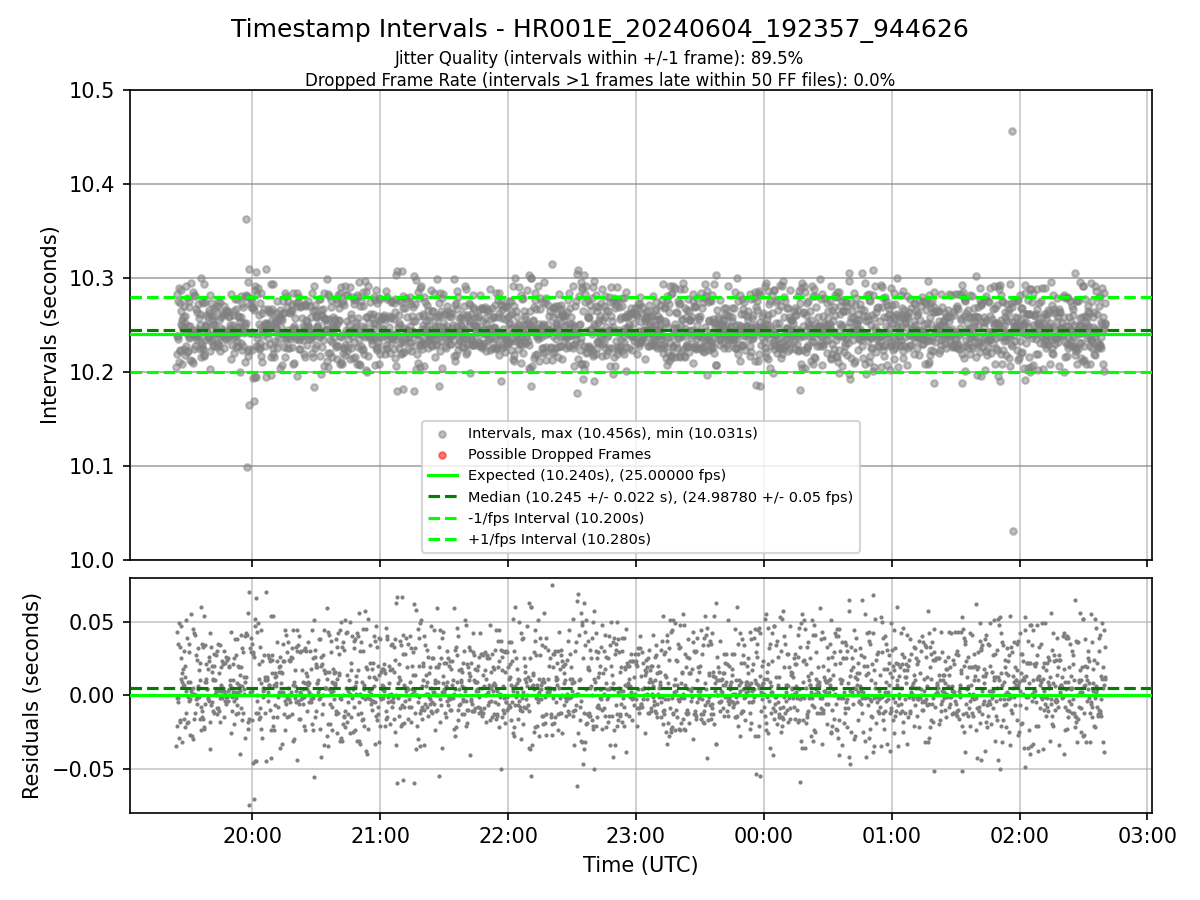Click the dark dashed line sample for 'Median'
Image resolution: width=1200 pixels, height=900 pixels.
pos(444,497)
